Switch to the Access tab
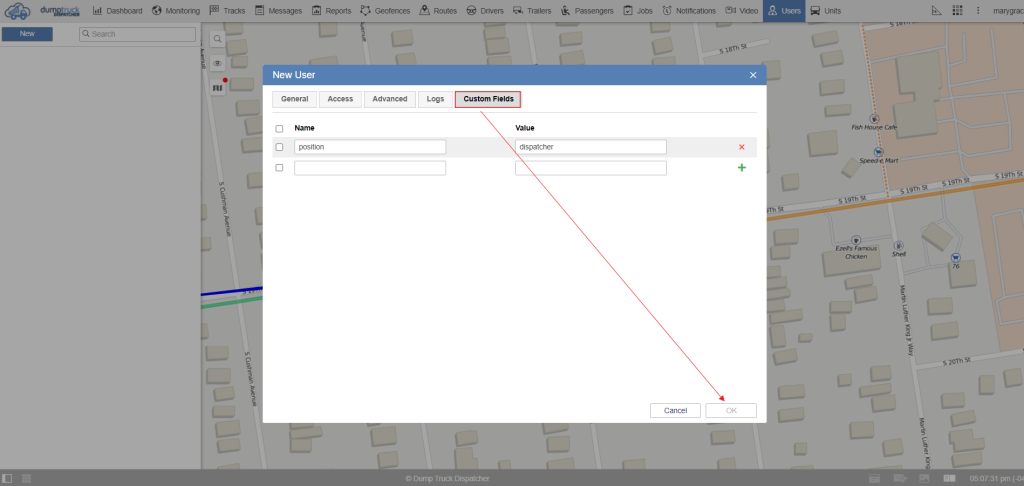Image resolution: width=1024 pixels, height=486 pixels. tap(340, 99)
